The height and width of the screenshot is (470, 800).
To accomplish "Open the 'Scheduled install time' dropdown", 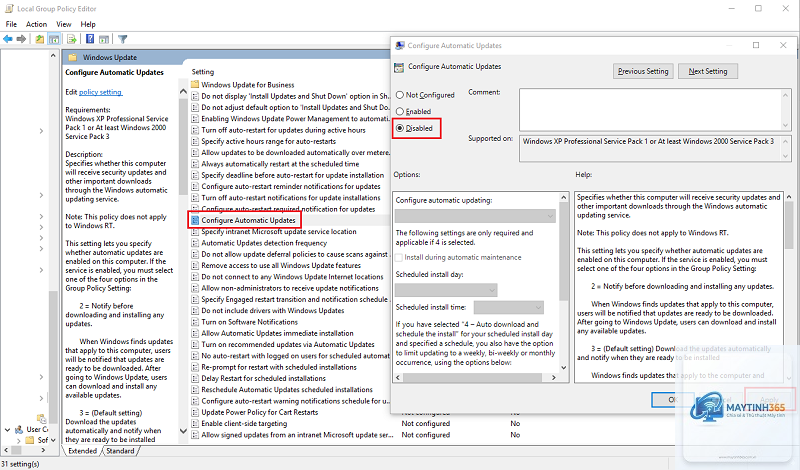I will point(509,307).
